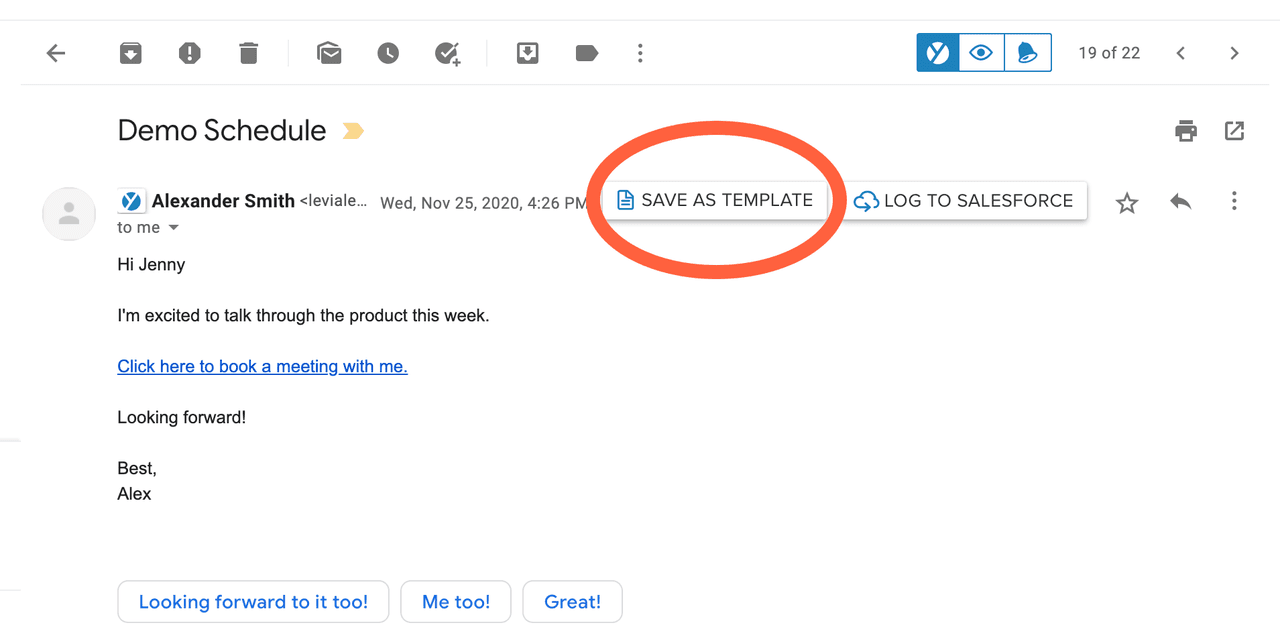Print the Demo Schedule email
Screen dimensions: 1280x644
(1185, 130)
